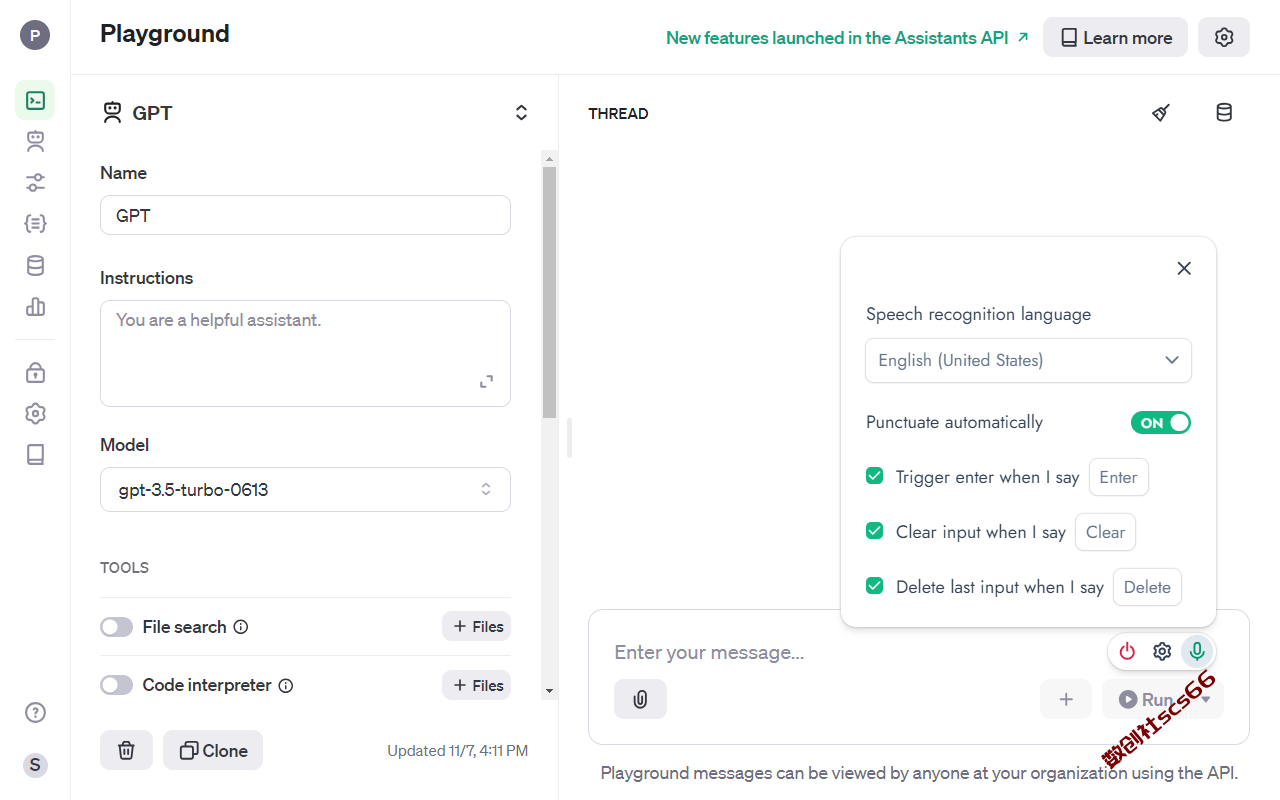Image resolution: width=1280 pixels, height=800 pixels.
Task: Open the speech settings gear icon
Action: coord(1162,652)
